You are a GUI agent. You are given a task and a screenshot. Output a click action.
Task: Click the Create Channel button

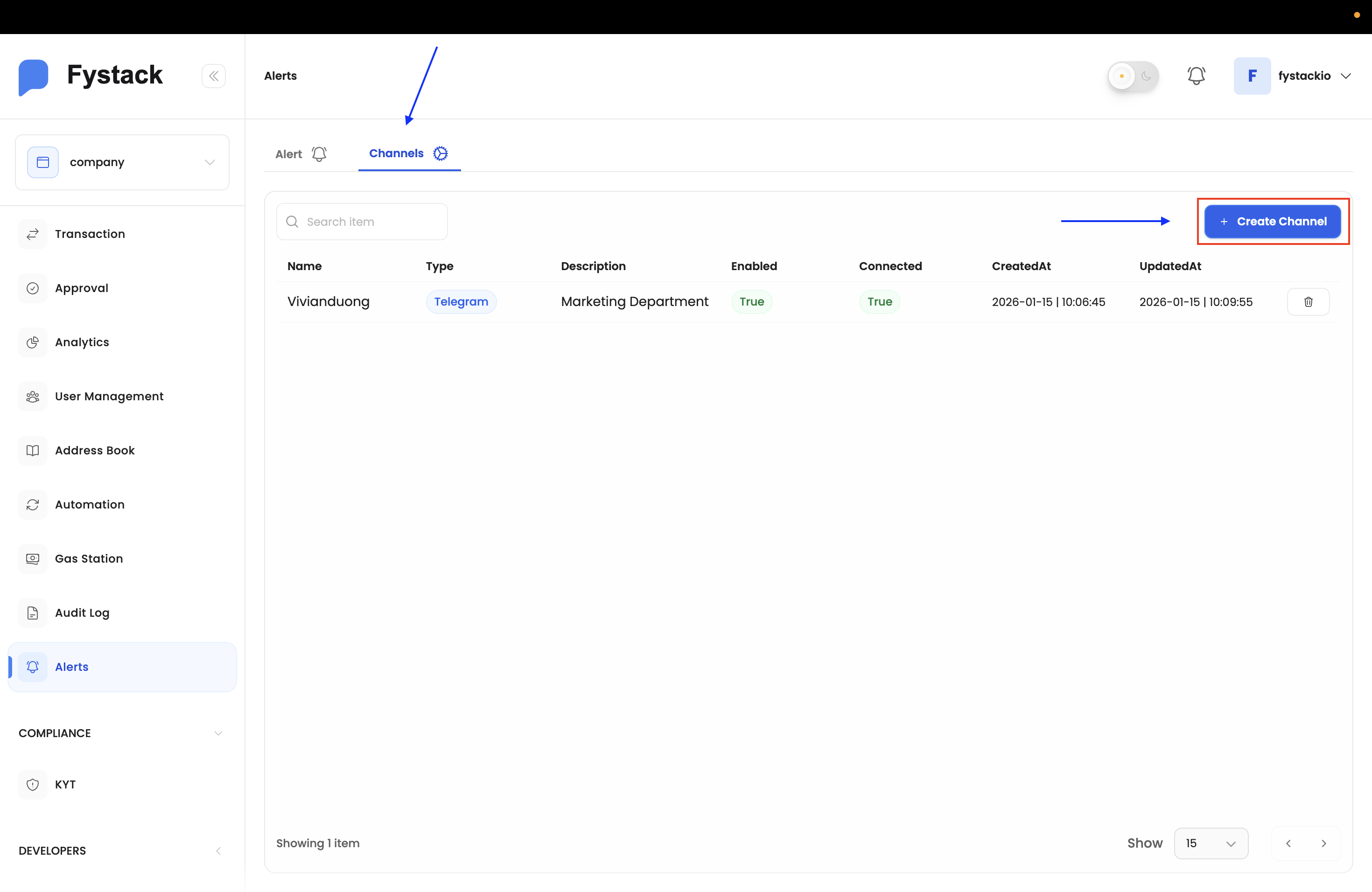(1272, 221)
